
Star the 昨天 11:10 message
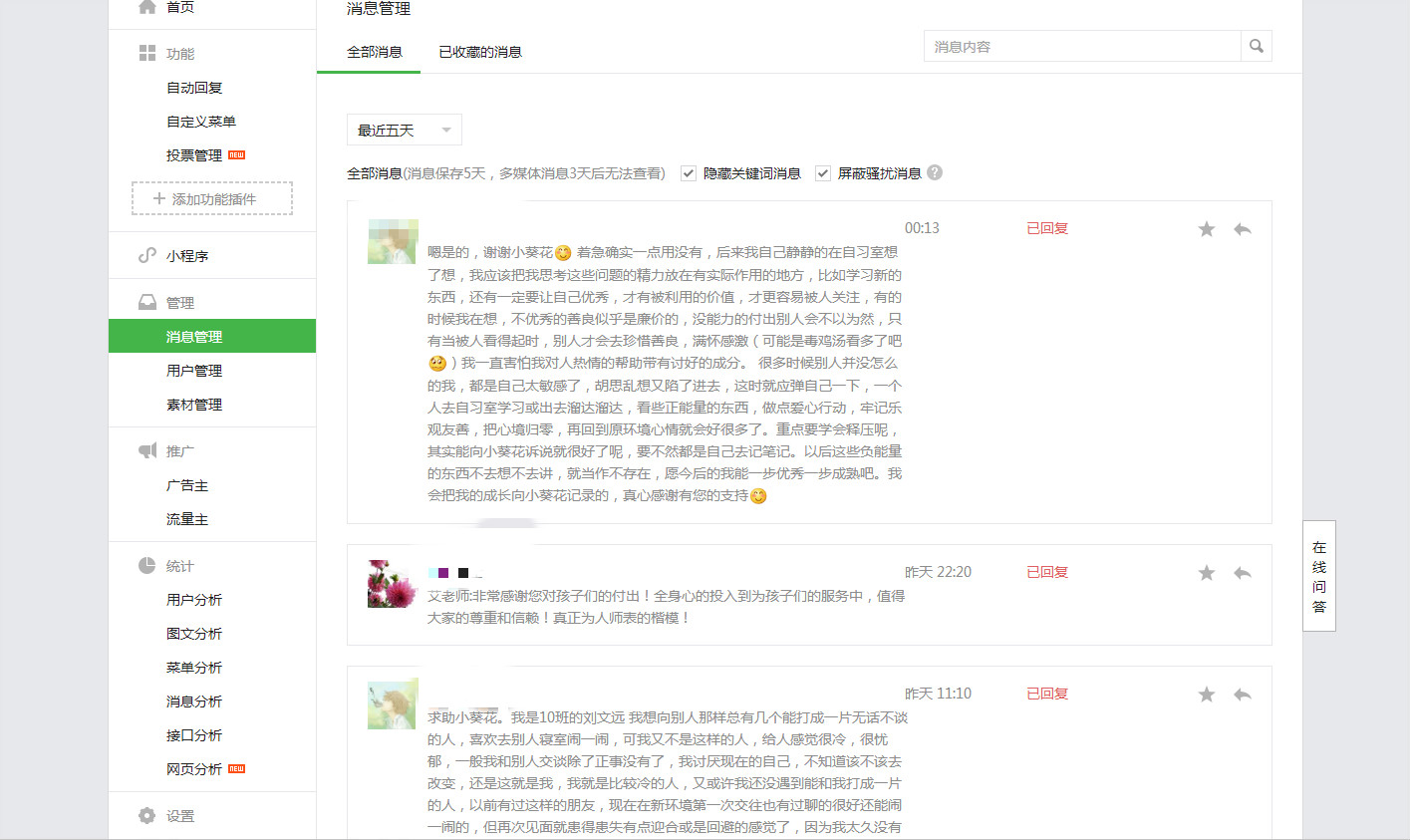pos(1206,695)
